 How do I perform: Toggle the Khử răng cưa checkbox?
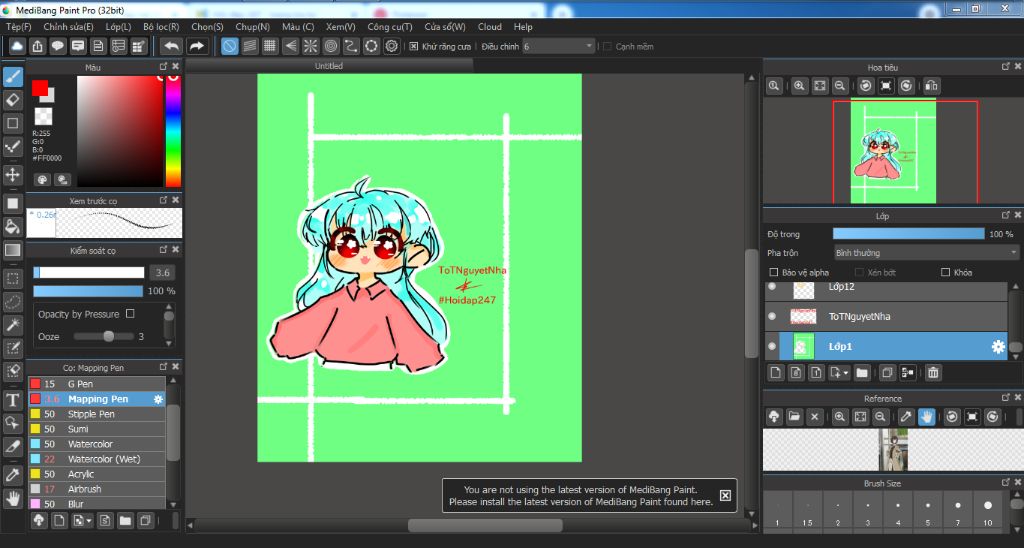coord(413,46)
